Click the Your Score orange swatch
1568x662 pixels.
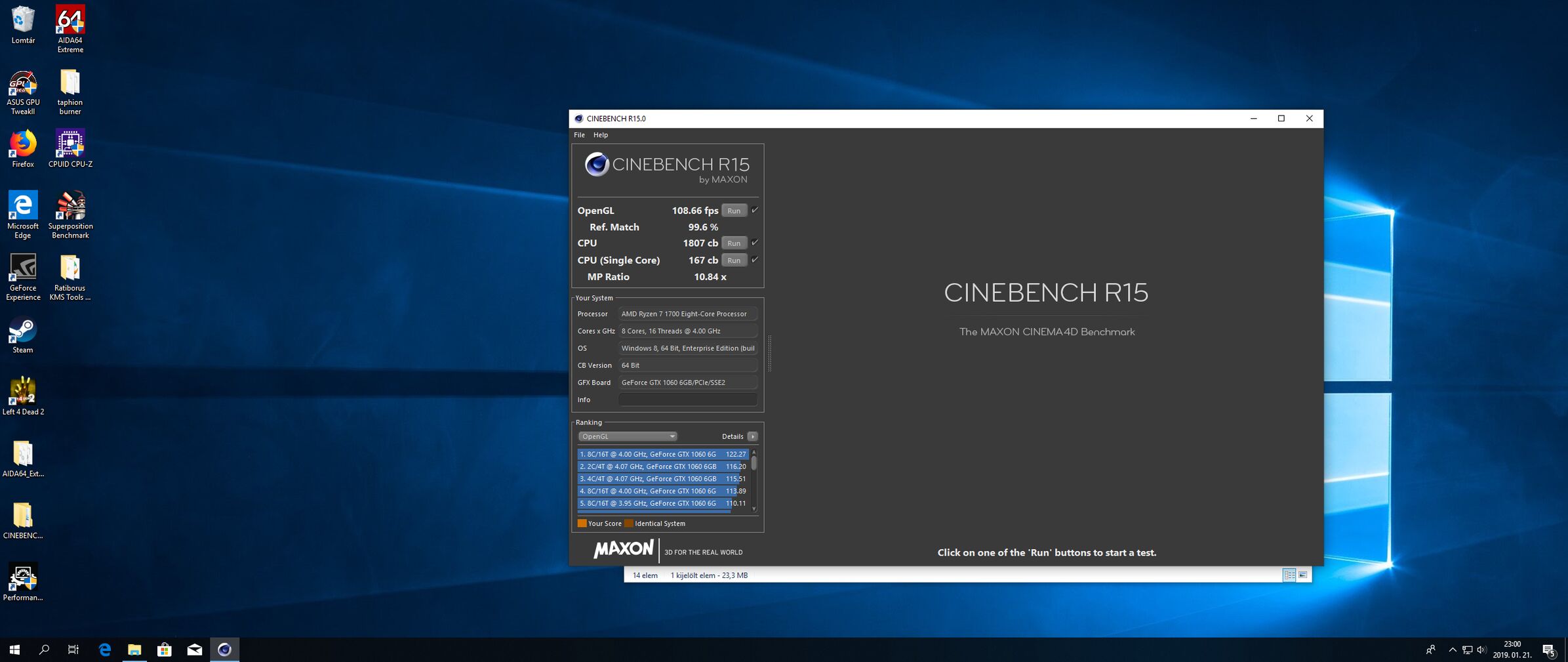[x=582, y=524]
